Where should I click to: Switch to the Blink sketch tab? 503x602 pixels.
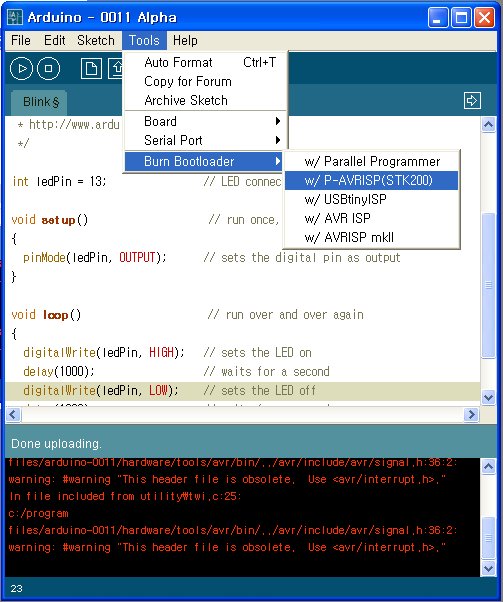tap(40, 103)
